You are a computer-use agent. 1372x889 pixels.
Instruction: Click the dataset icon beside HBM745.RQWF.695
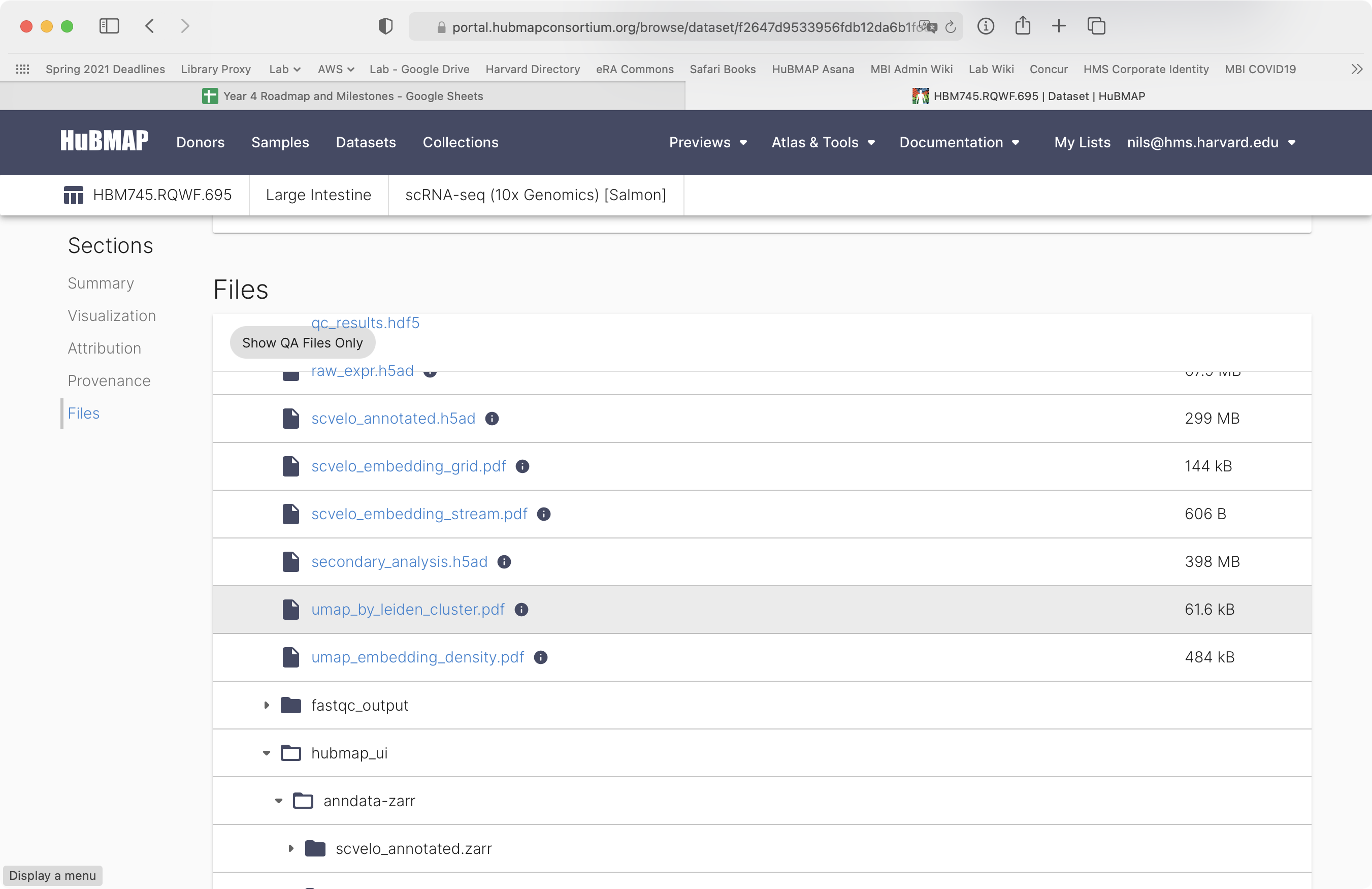[73, 195]
